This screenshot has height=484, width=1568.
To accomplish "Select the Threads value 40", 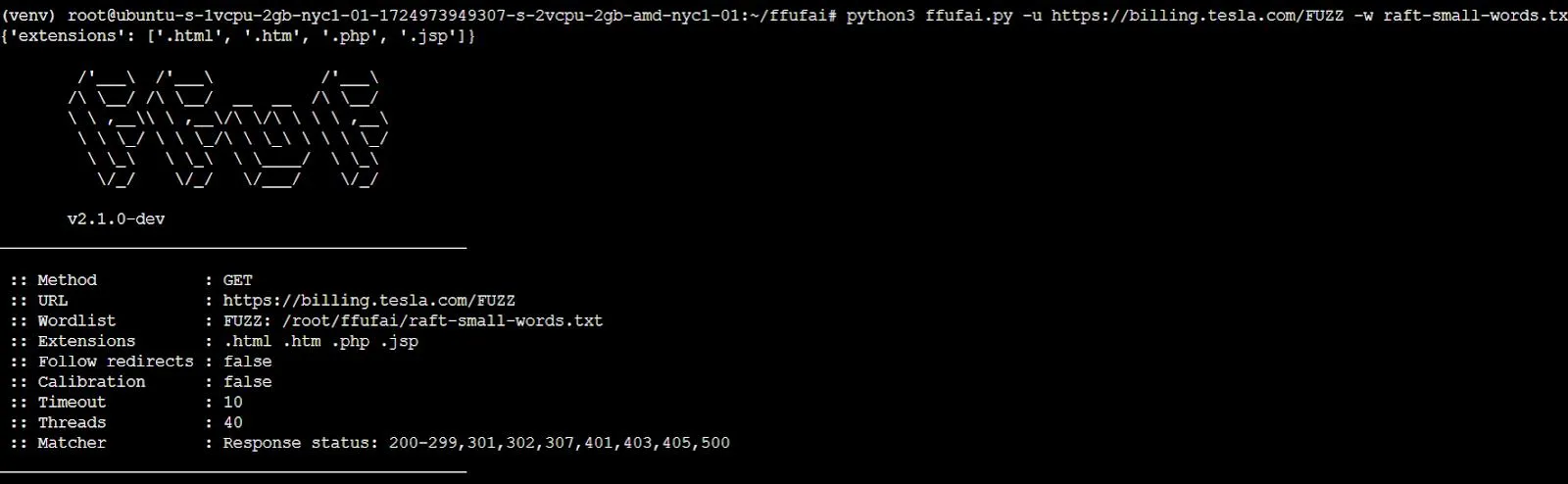I will [232, 423].
